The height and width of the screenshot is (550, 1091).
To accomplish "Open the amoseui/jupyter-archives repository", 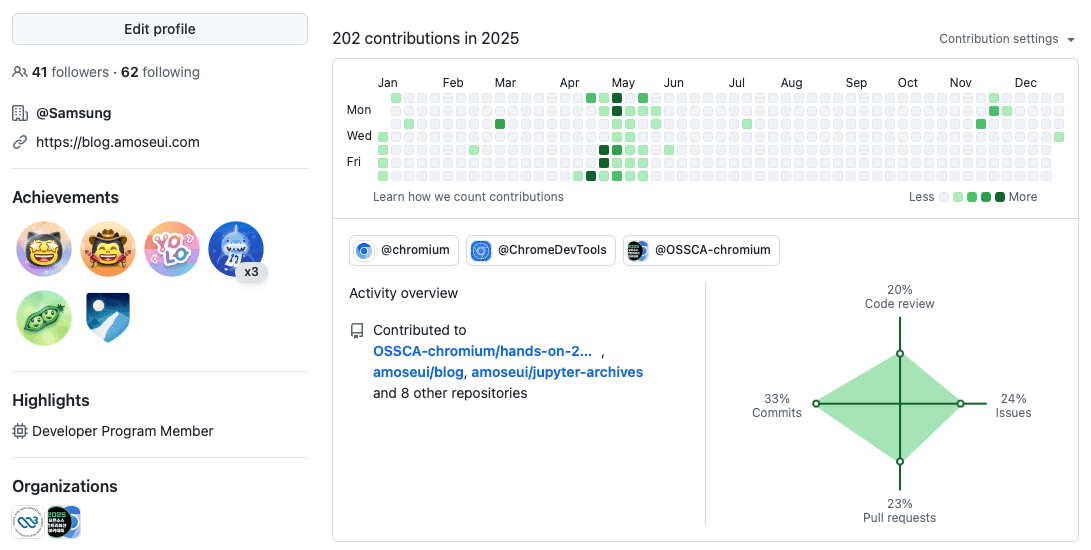I will [x=557, y=372].
